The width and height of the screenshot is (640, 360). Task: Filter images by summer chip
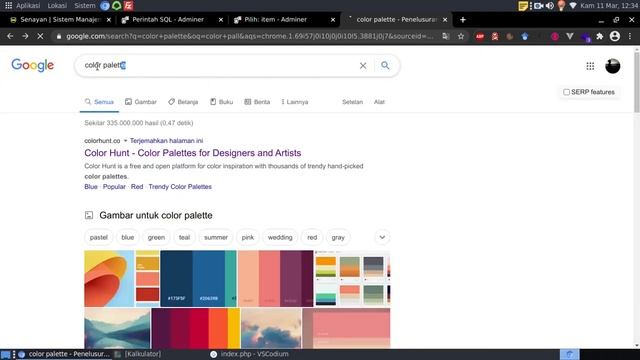tap(216, 237)
